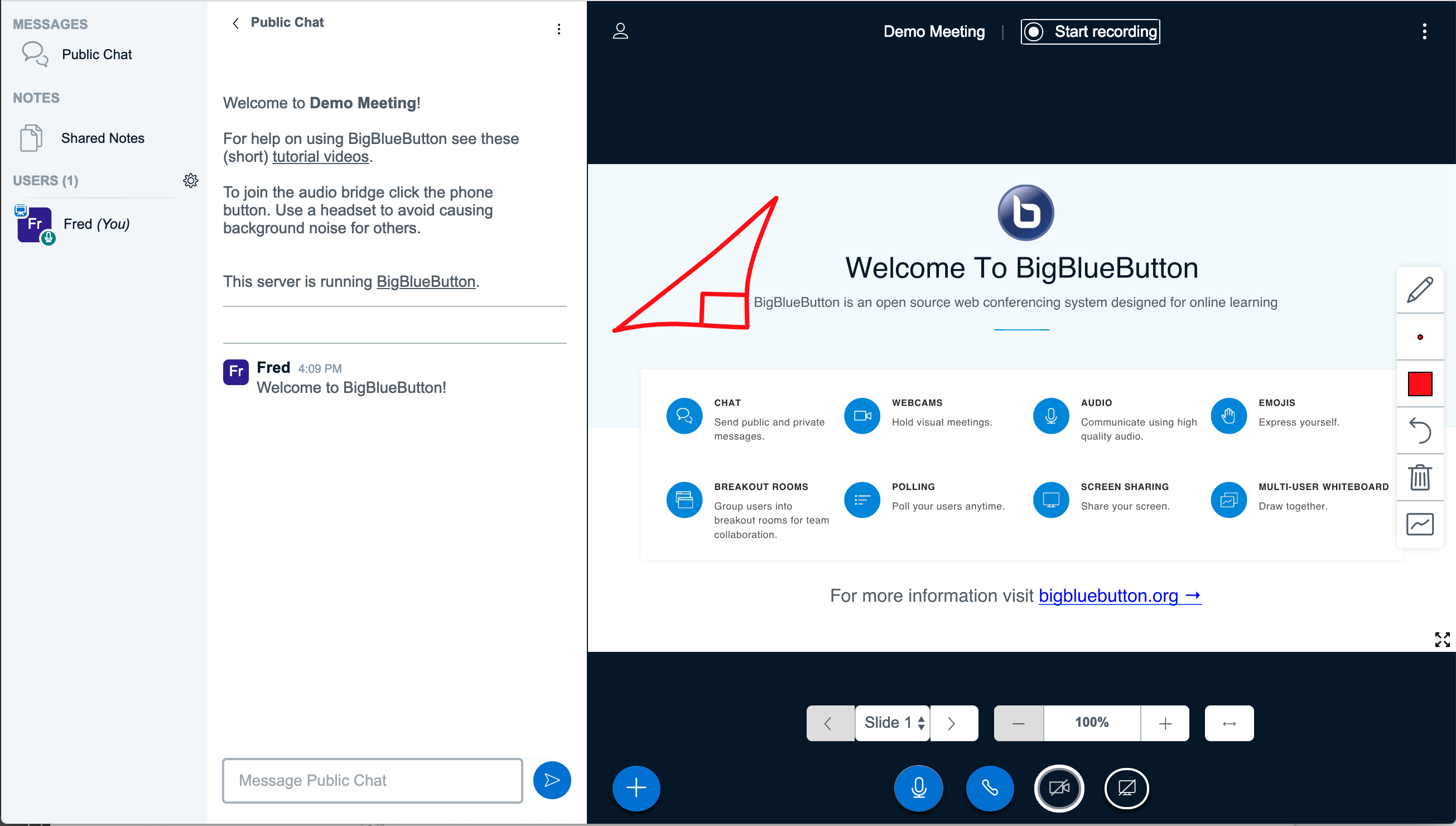The width and height of the screenshot is (1456, 826).
Task: Open Shared Notes panel
Action: point(102,138)
